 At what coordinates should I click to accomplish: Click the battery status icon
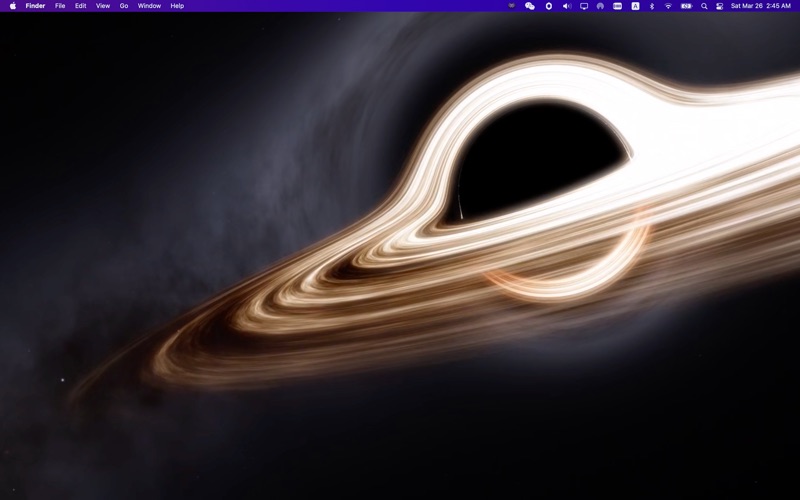pos(686,6)
